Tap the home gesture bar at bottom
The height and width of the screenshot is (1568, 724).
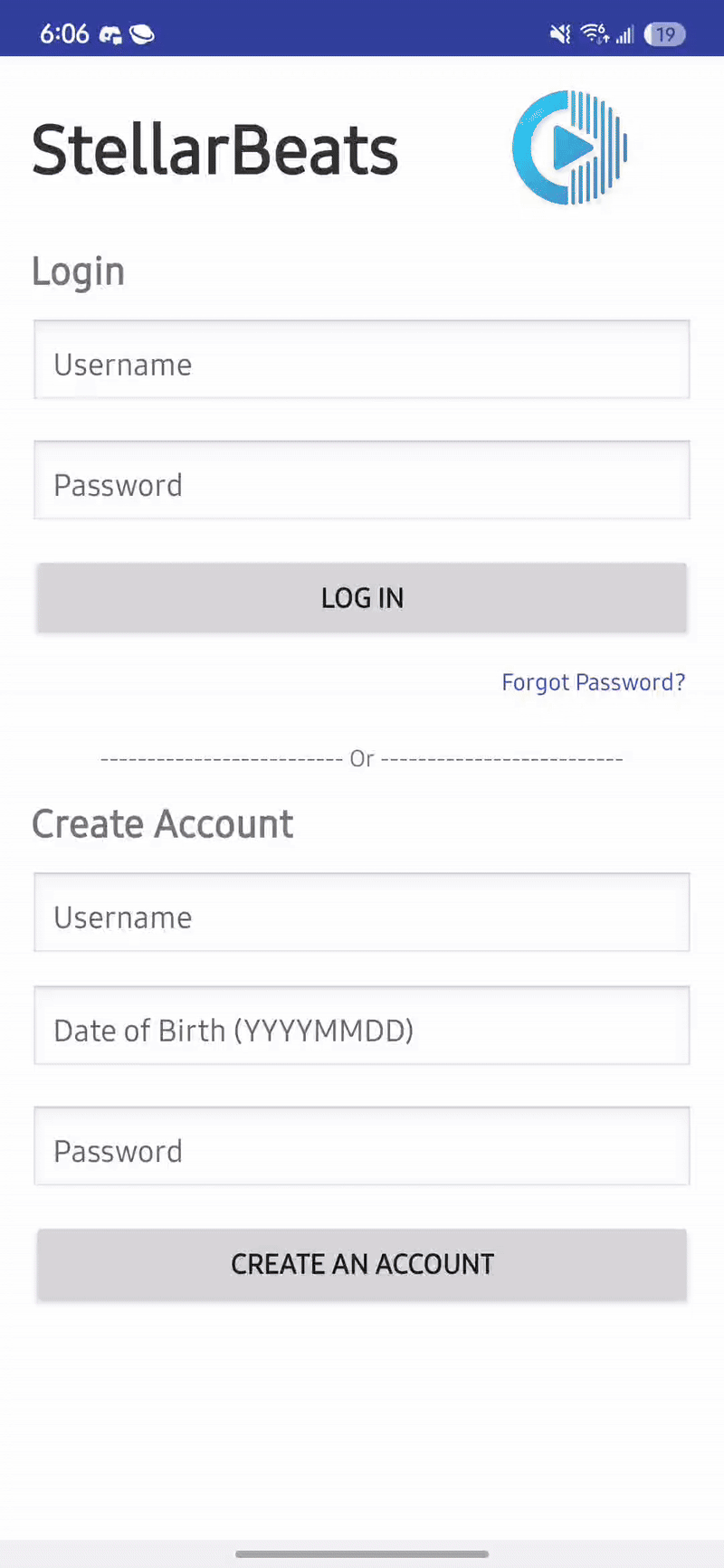[362, 1554]
